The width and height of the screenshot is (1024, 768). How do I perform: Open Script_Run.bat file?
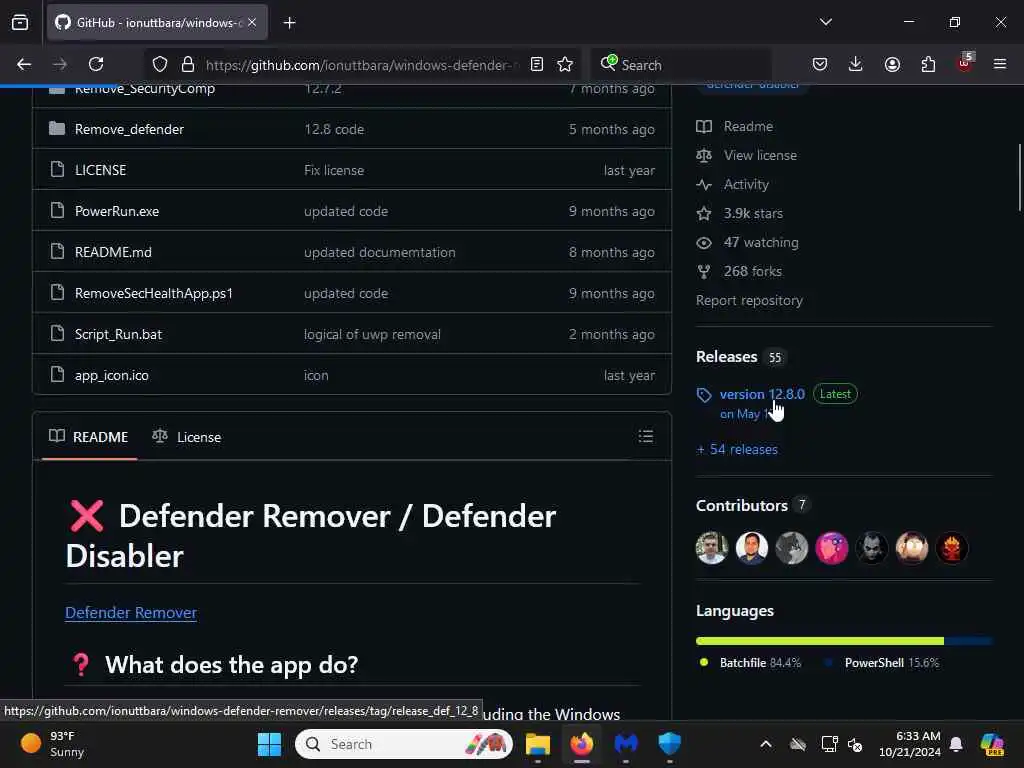point(118,334)
